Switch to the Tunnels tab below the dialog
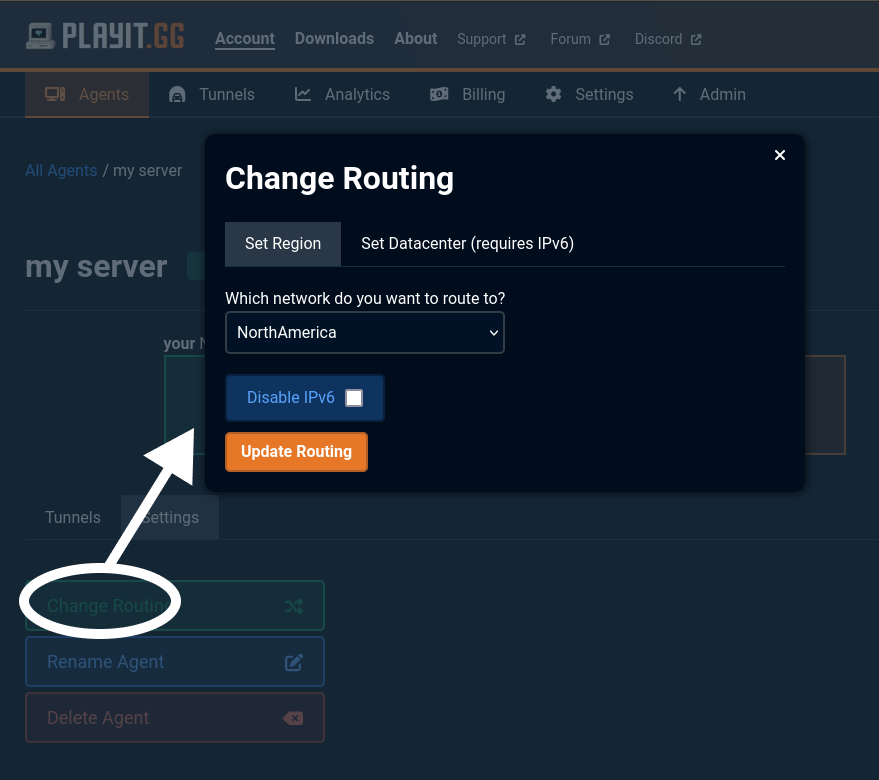The width and height of the screenshot is (879, 780). click(x=72, y=517)
